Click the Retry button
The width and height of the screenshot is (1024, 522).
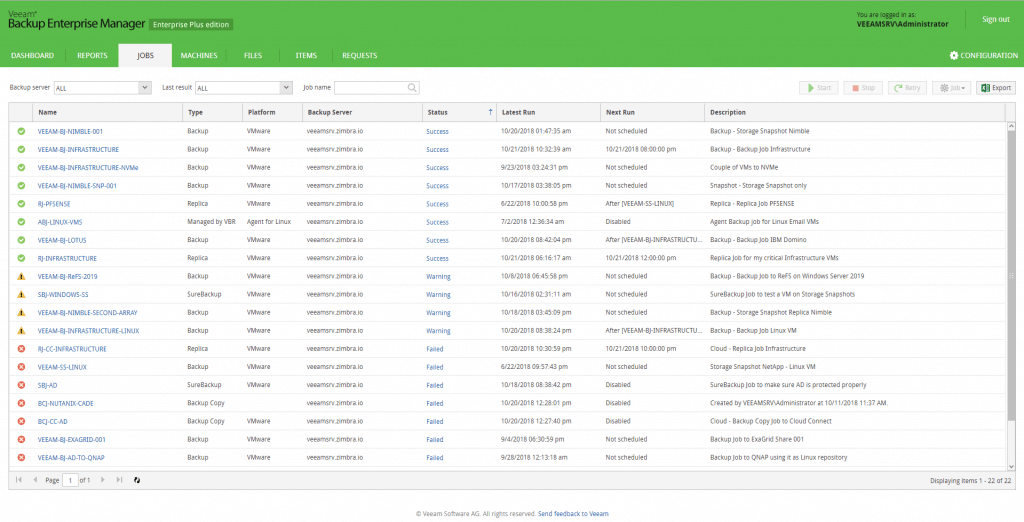pos(907,88)
